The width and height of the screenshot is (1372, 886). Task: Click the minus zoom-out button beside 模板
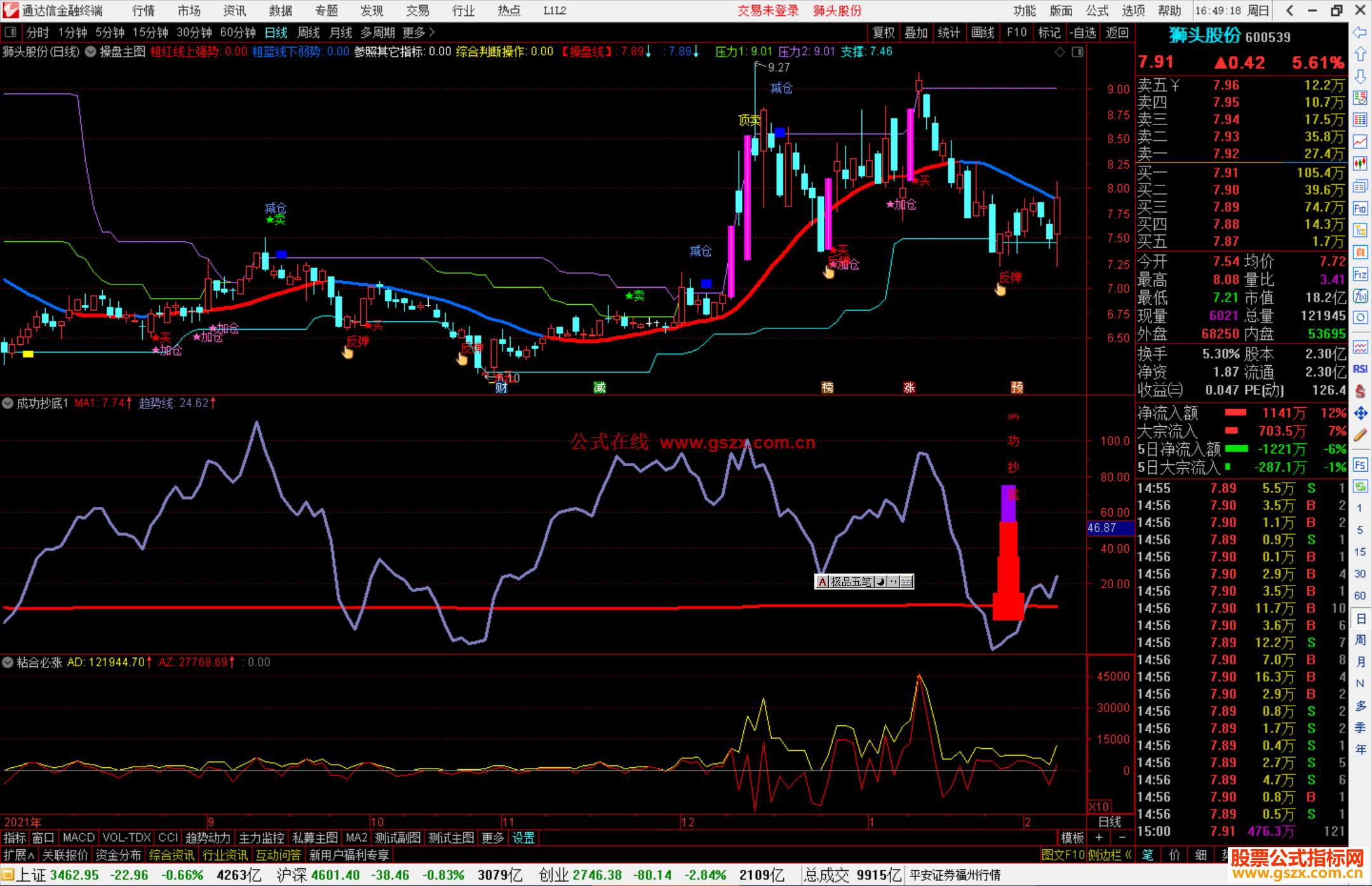pos(1122,838)
